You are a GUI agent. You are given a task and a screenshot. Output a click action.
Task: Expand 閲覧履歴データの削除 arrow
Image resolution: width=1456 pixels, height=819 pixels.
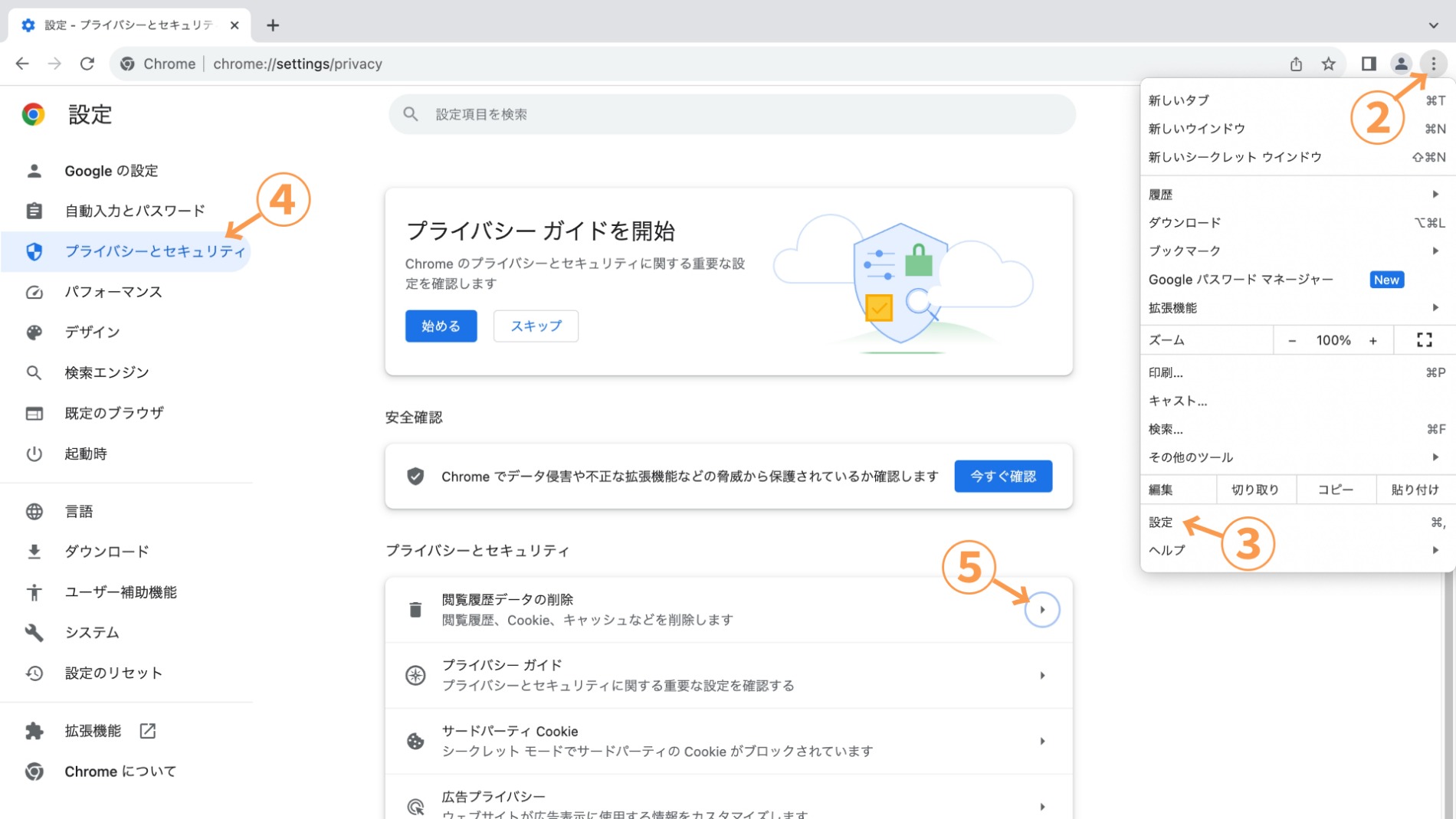tap(1042, 610)
